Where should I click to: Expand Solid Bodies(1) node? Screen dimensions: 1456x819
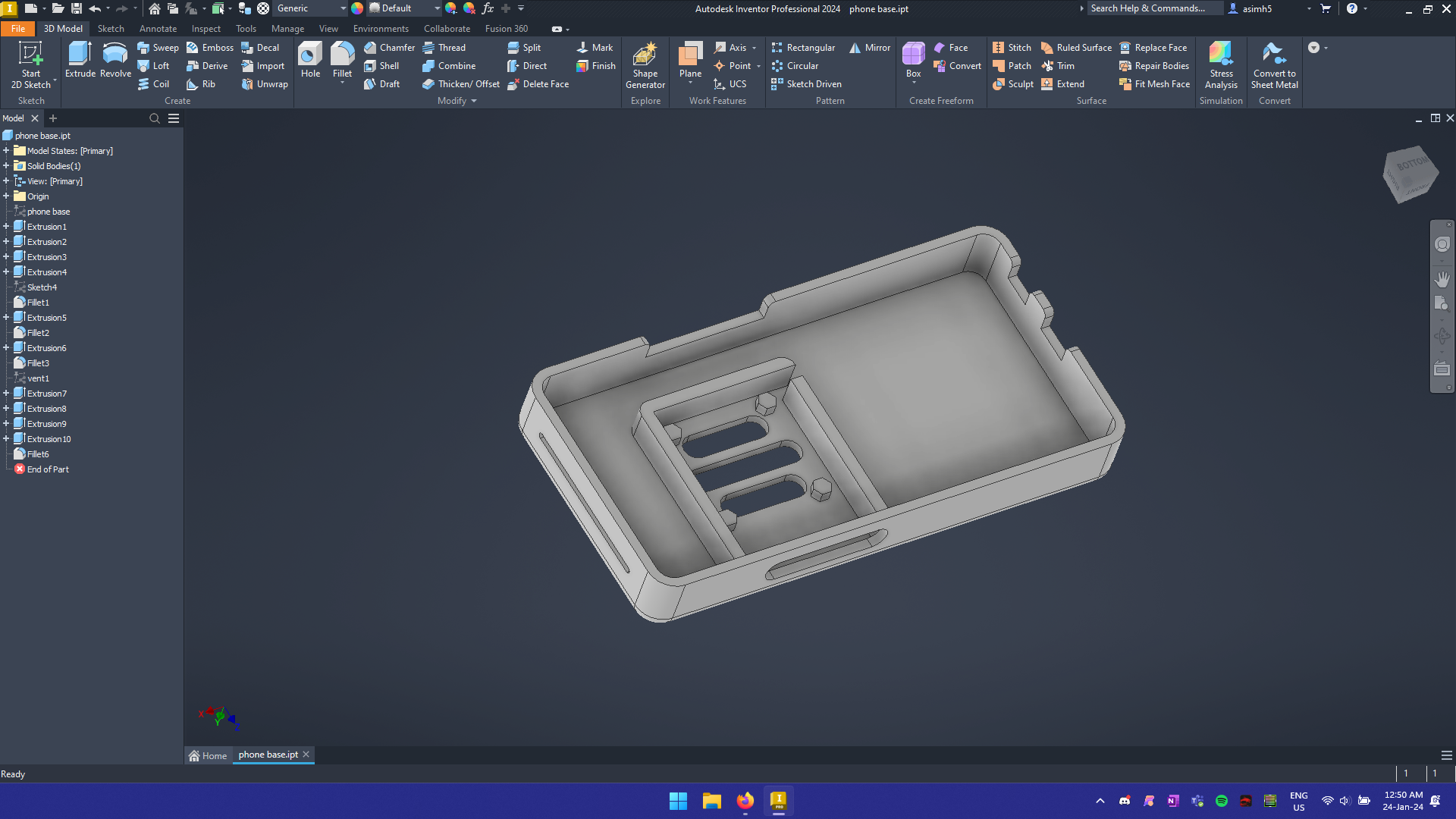click(6, 166)
